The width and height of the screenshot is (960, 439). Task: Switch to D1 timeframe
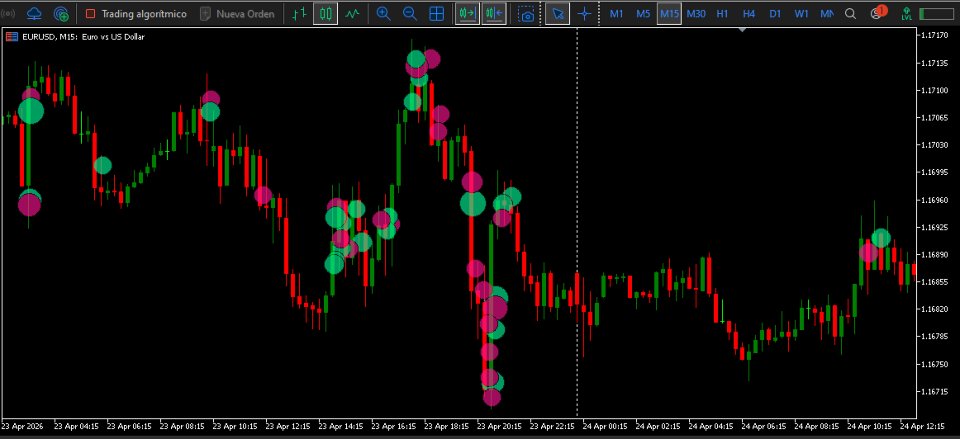point(775,13)
